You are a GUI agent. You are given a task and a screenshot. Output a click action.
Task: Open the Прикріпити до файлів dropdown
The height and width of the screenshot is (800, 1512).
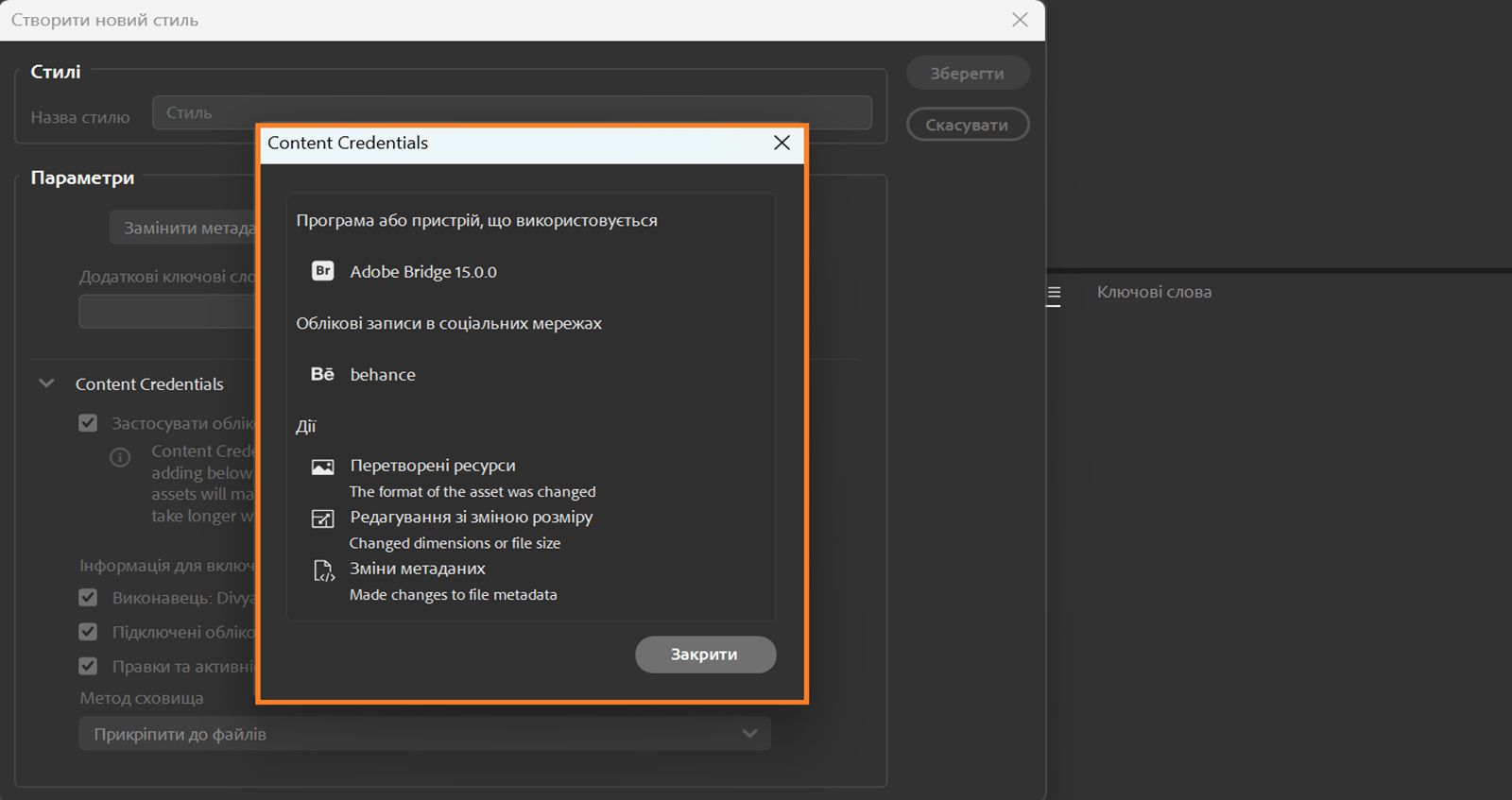[424, 734]
